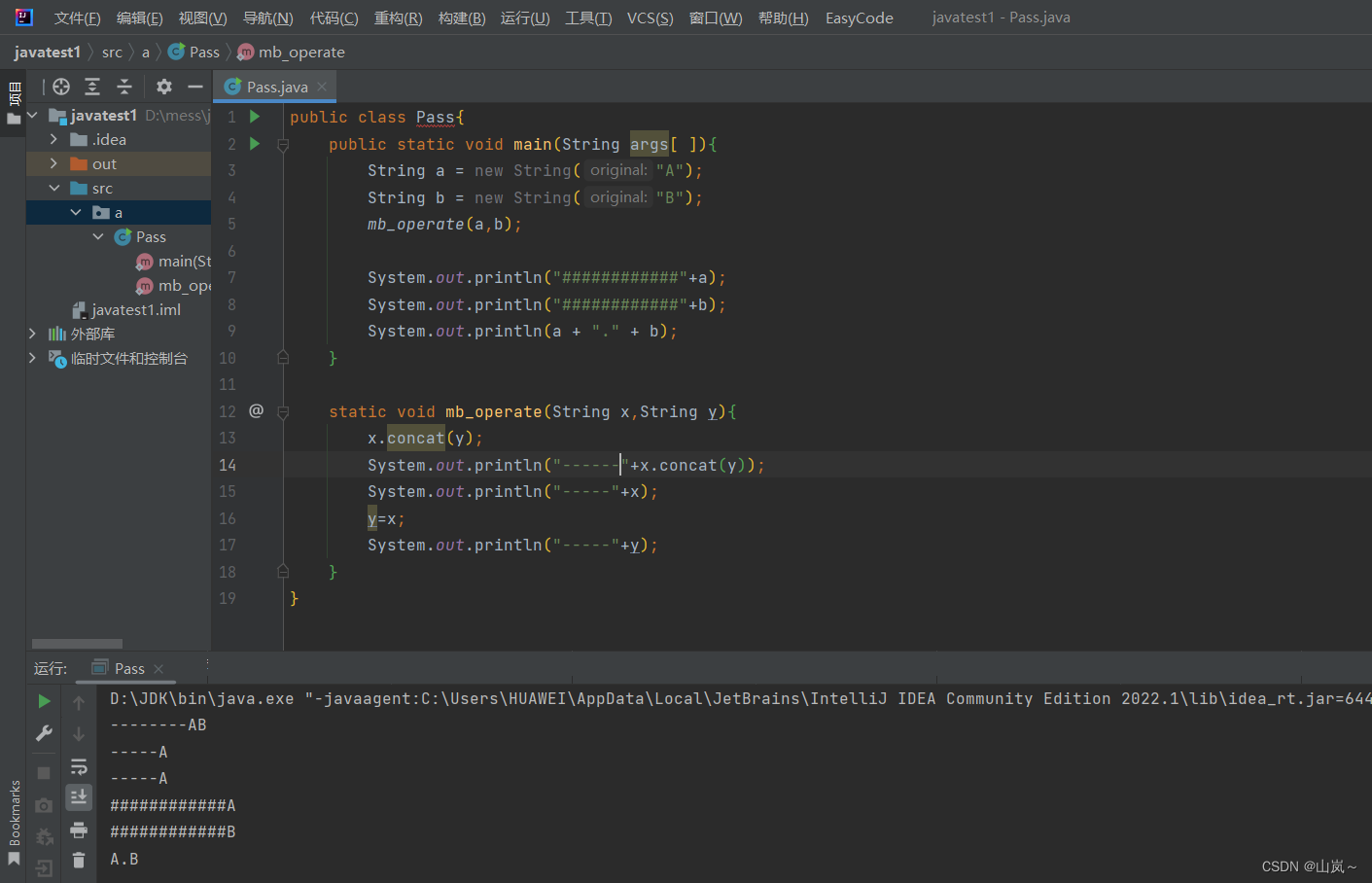
Task: Click javatest1 in the breadcrumb bar
Action: 47,53
